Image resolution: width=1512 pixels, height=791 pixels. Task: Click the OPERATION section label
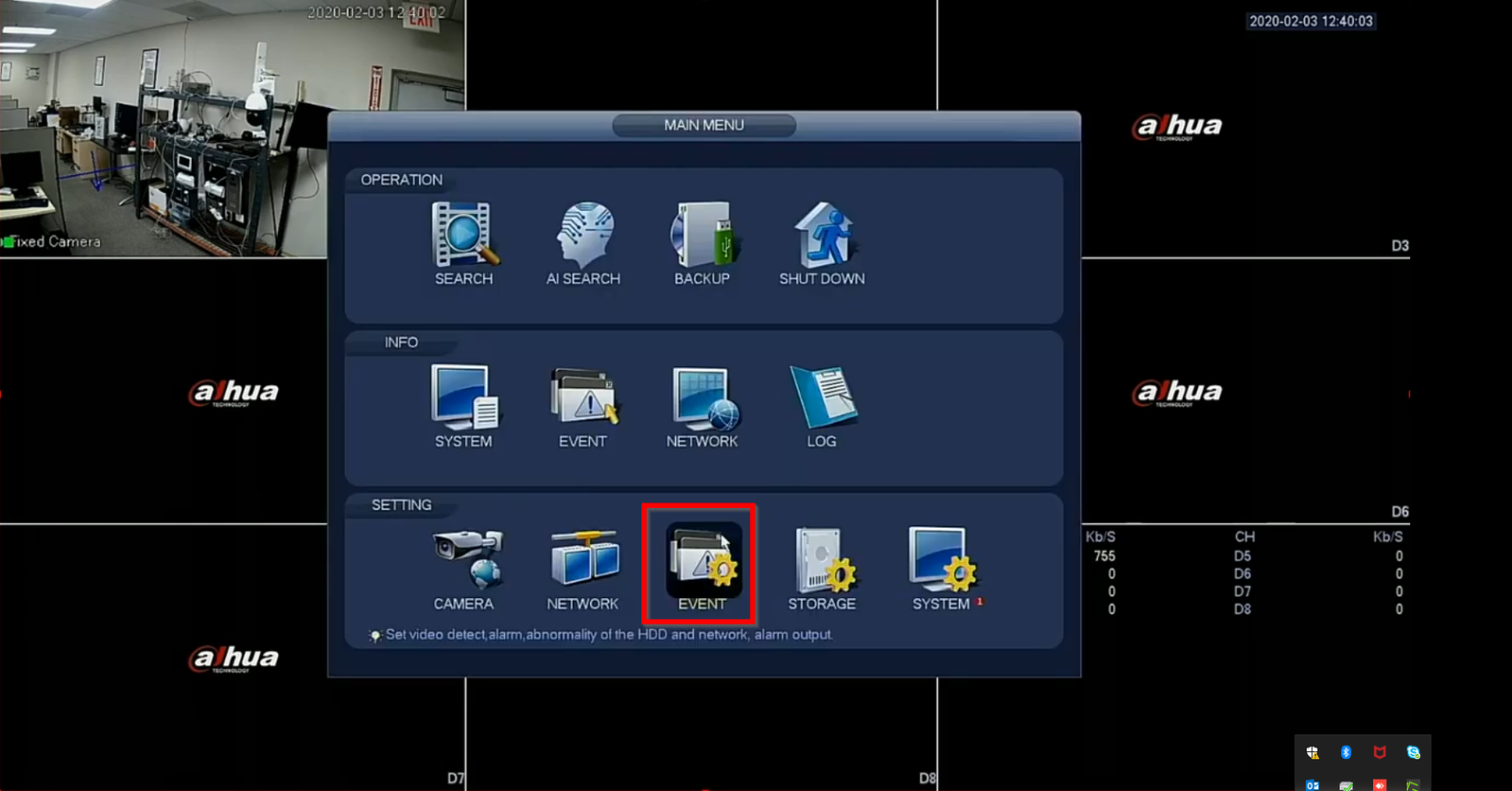click(x=401, y=180)
